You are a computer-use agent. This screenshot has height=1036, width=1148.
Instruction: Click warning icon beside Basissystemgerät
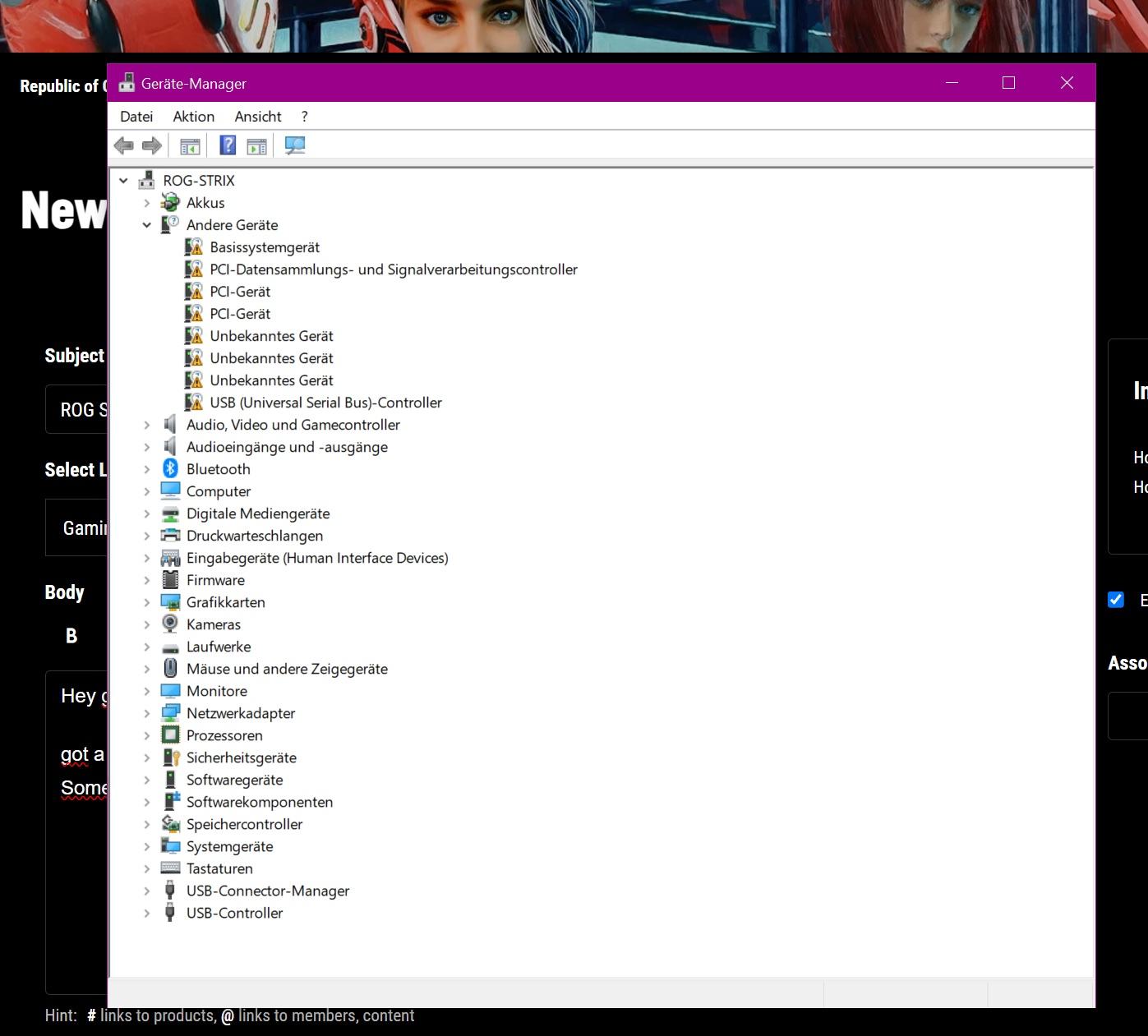[x=194, y=246]
